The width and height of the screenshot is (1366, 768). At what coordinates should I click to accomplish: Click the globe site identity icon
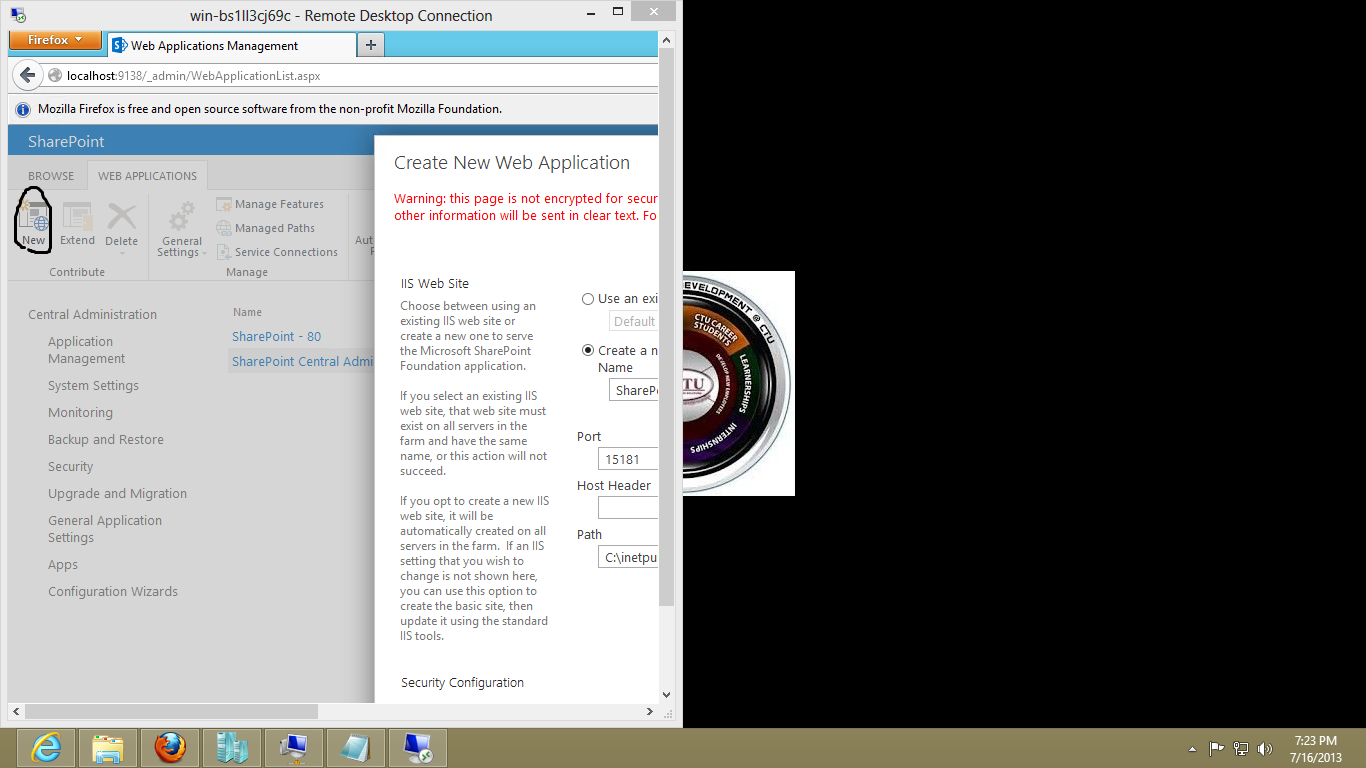coord(56,76)
